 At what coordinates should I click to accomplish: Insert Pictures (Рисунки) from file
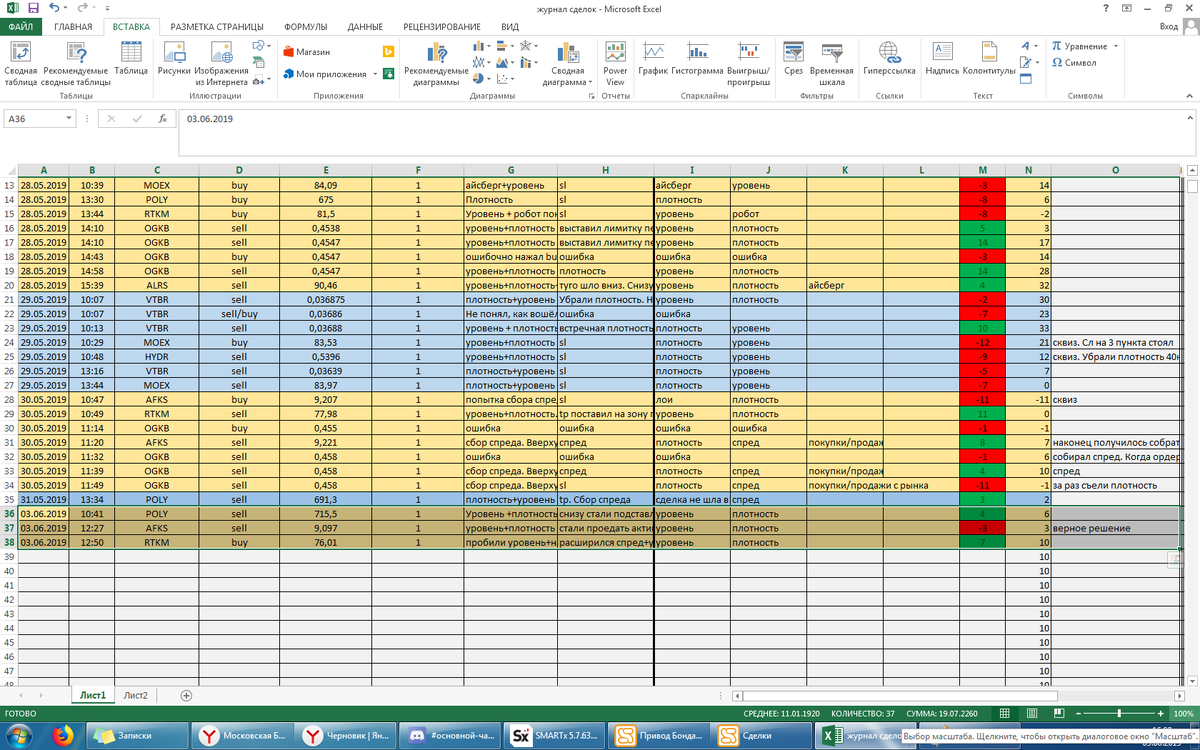point(174,58)
